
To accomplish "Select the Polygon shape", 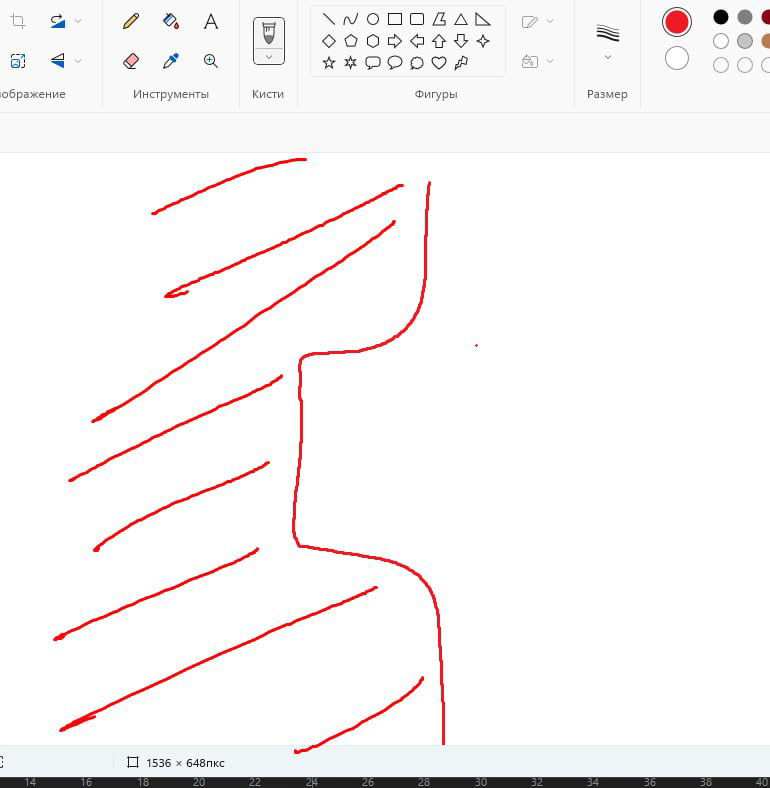I will point(439,19).
